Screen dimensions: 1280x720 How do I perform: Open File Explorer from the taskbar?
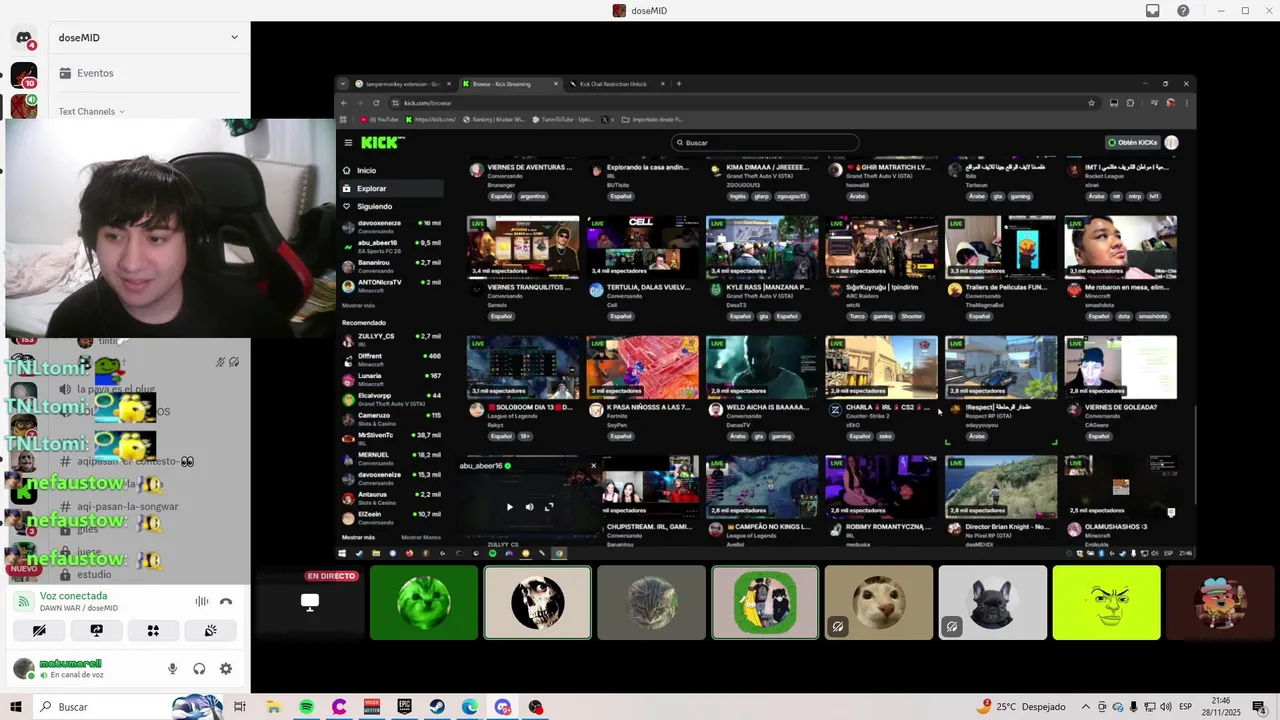(273, 707)
